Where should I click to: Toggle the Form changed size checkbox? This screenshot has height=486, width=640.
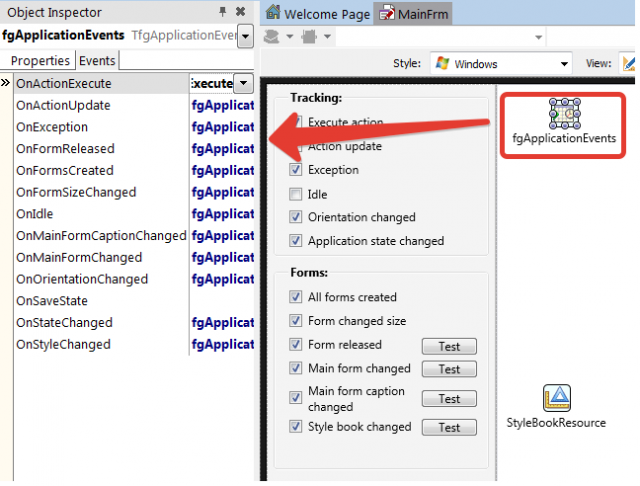(x=296, y=320)
